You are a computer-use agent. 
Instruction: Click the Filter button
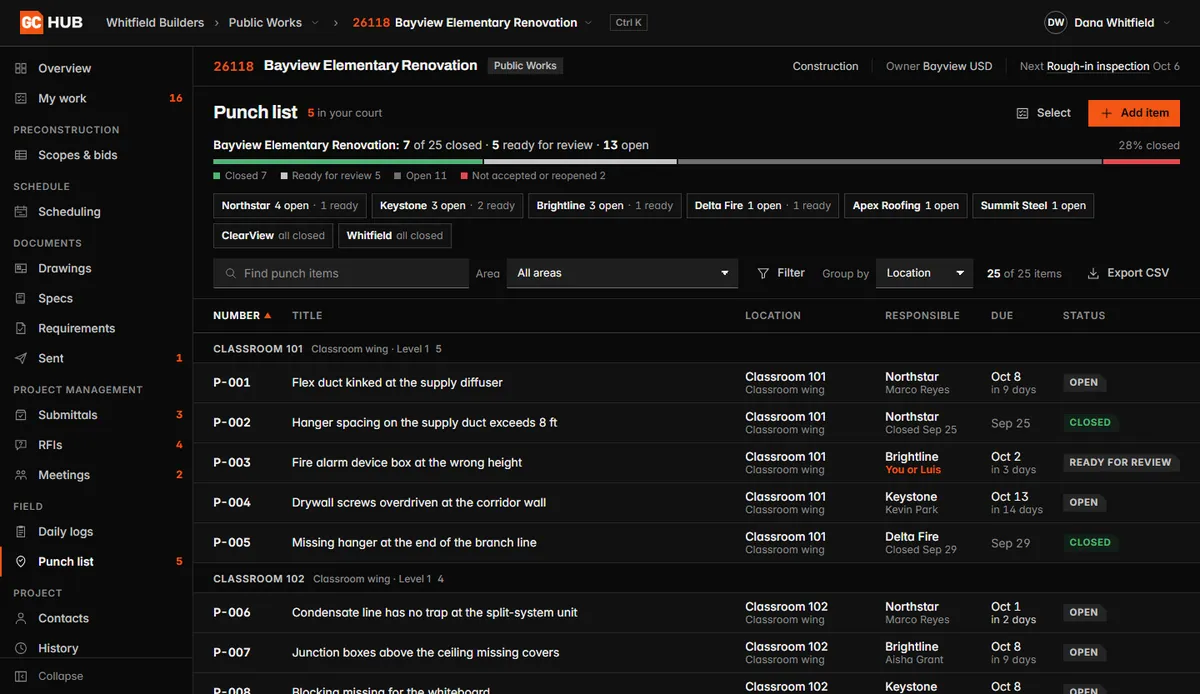(781, 273)
